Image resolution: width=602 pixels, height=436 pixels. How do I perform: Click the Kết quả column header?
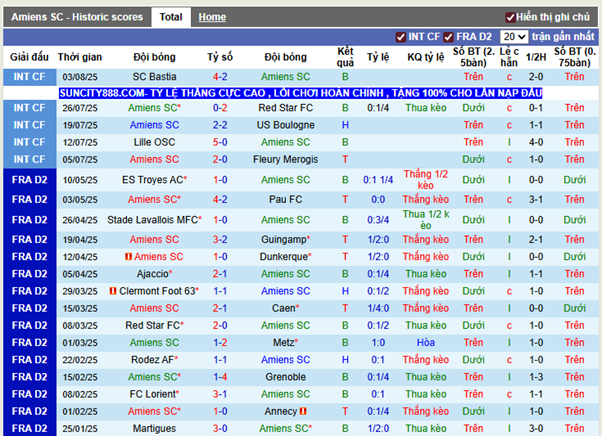pyautogui.click(x=345, y=57)
